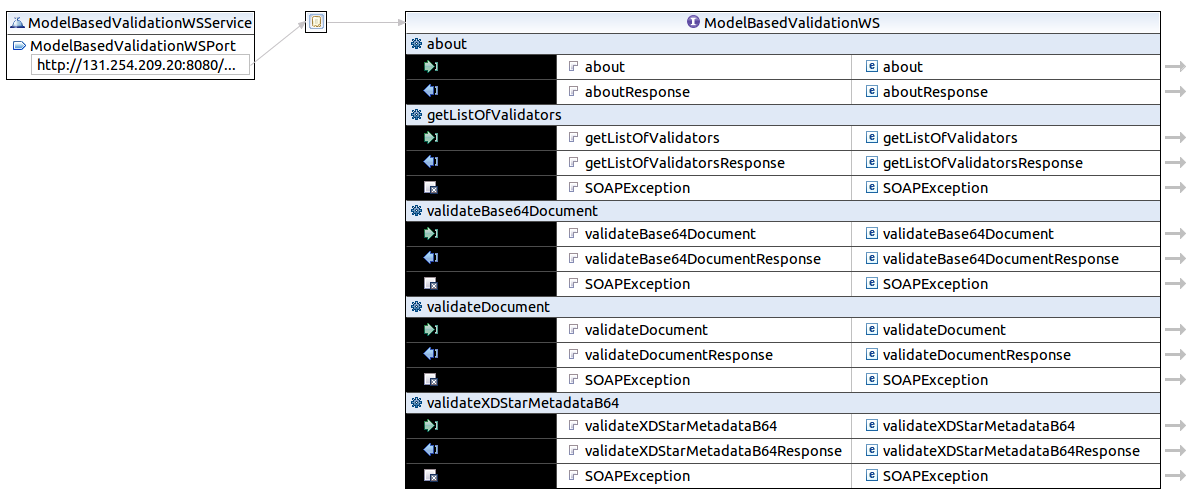Open the arrow right of validateDocumentResponse element
Screen dimensions: 1198x494
pyautogui.click(x=1175, y=355)
